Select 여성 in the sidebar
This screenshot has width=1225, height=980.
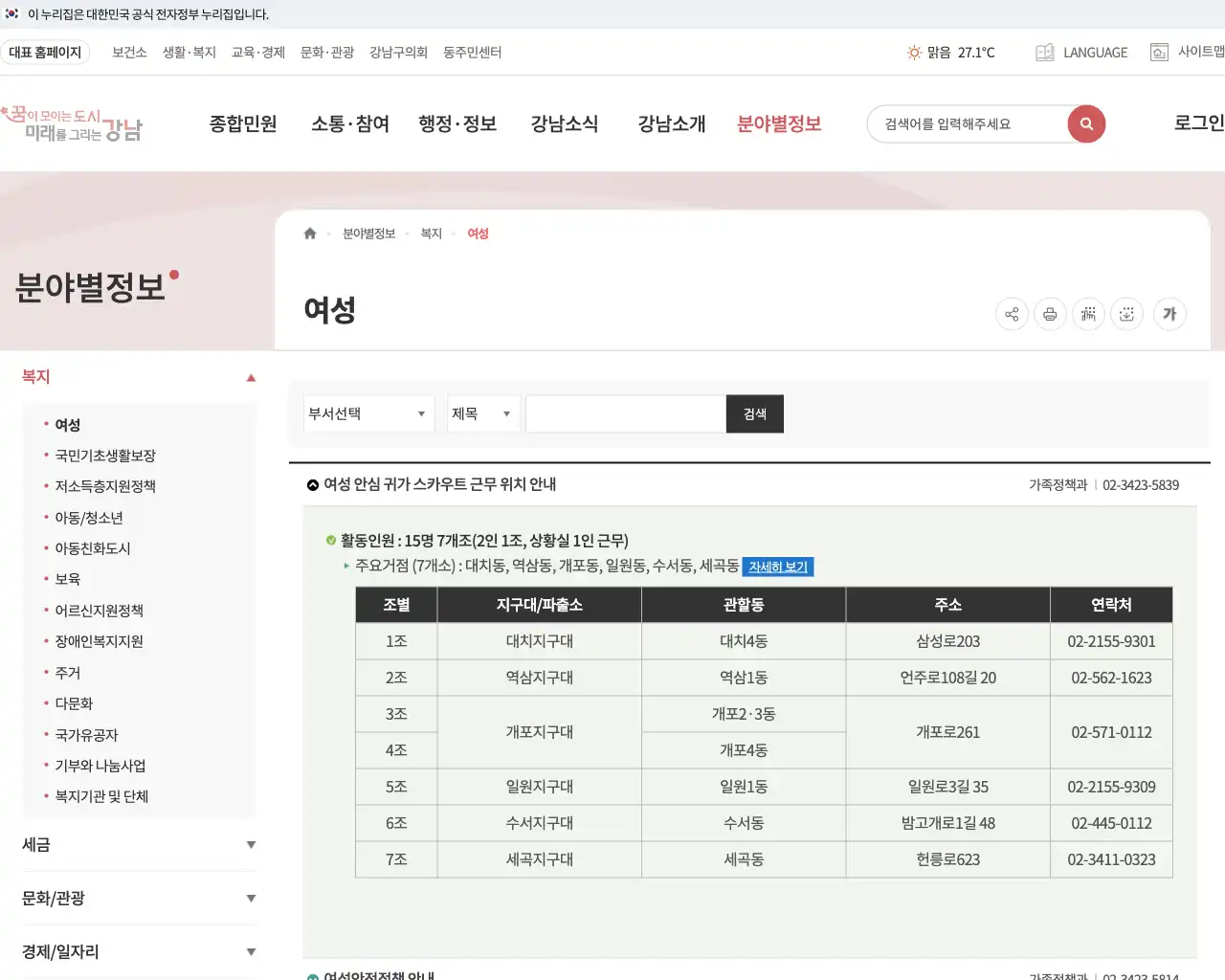pos(67,425)
